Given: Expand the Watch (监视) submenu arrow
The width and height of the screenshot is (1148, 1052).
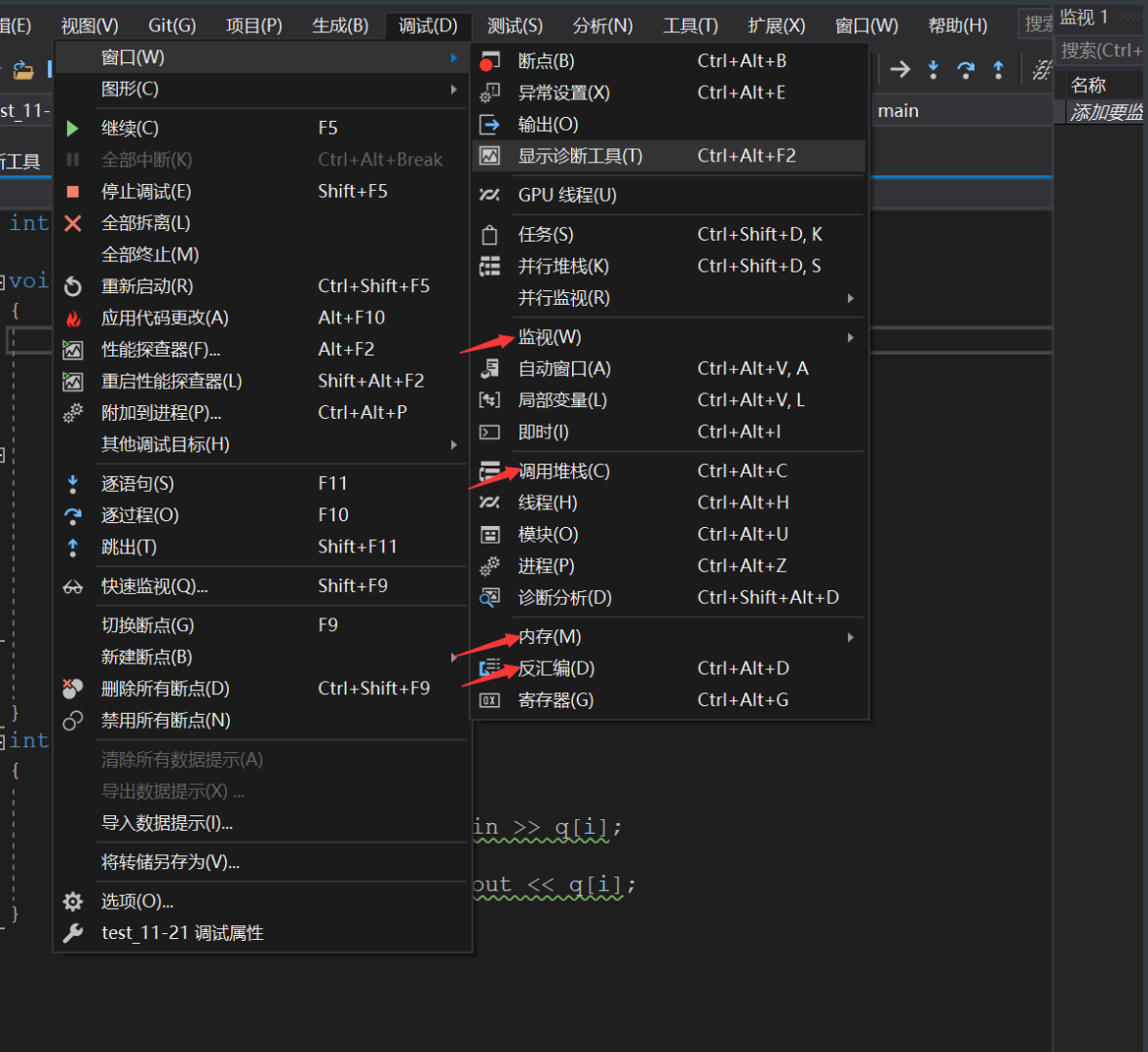Looking at the screenshot, I should (850, 338).
